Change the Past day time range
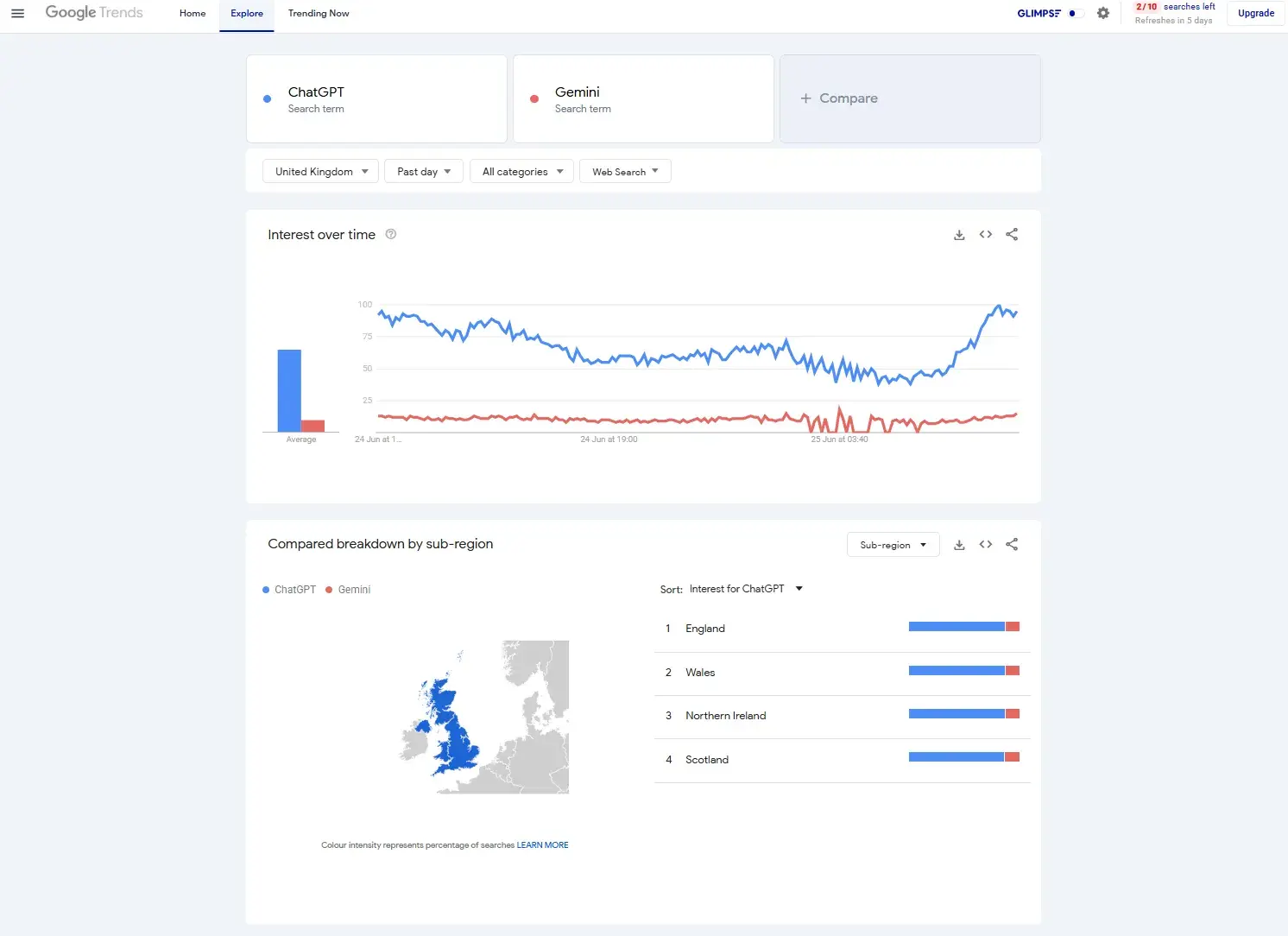Screen dimensions: 1288x936 coord(423,171)
